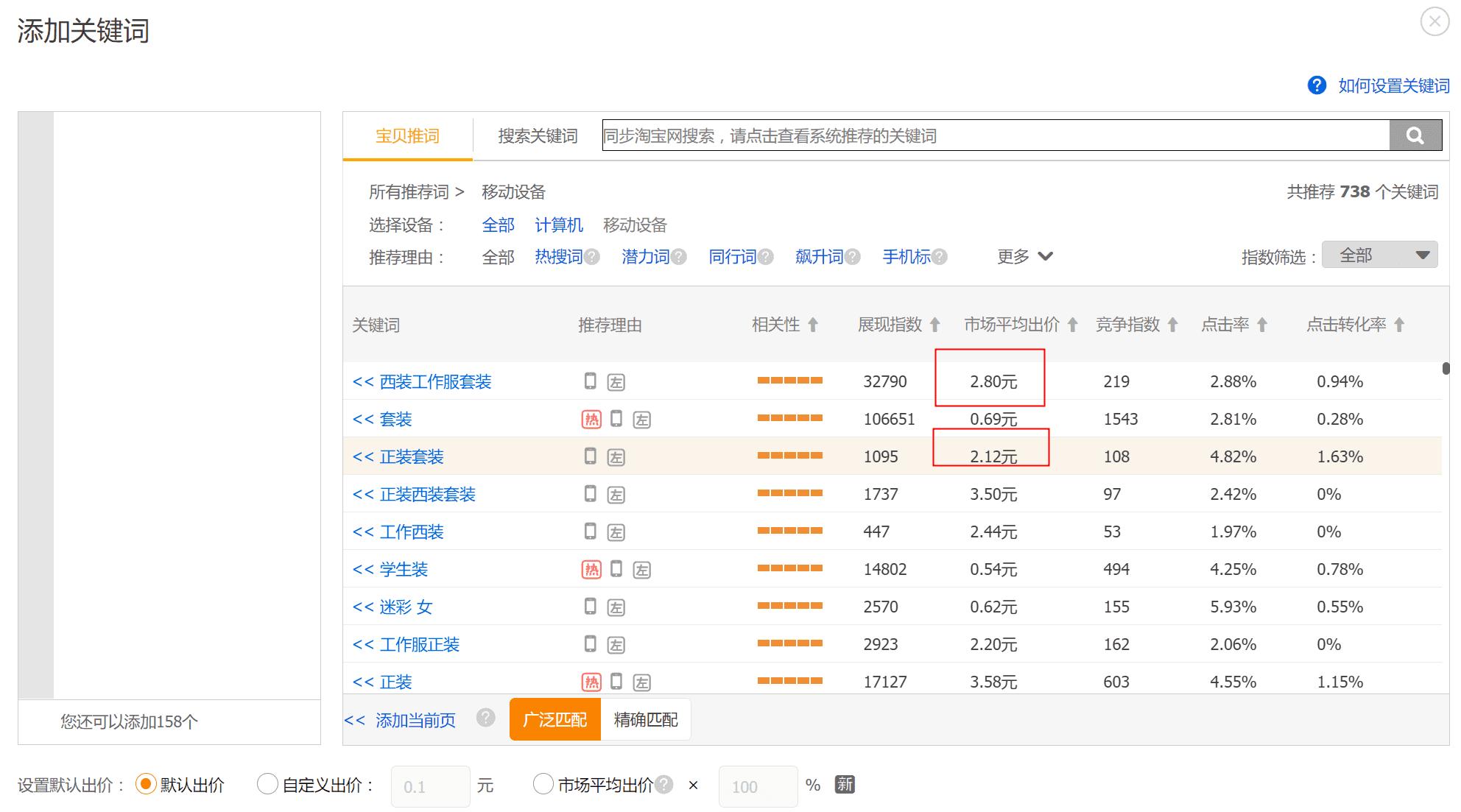Click the 新 badge at the bottom bar
The image size is (1461, 812).
click(845, 785)
